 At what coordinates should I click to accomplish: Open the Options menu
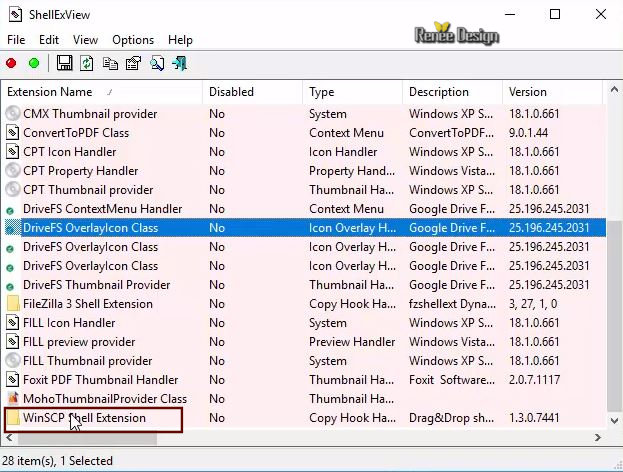coord(133,40)
